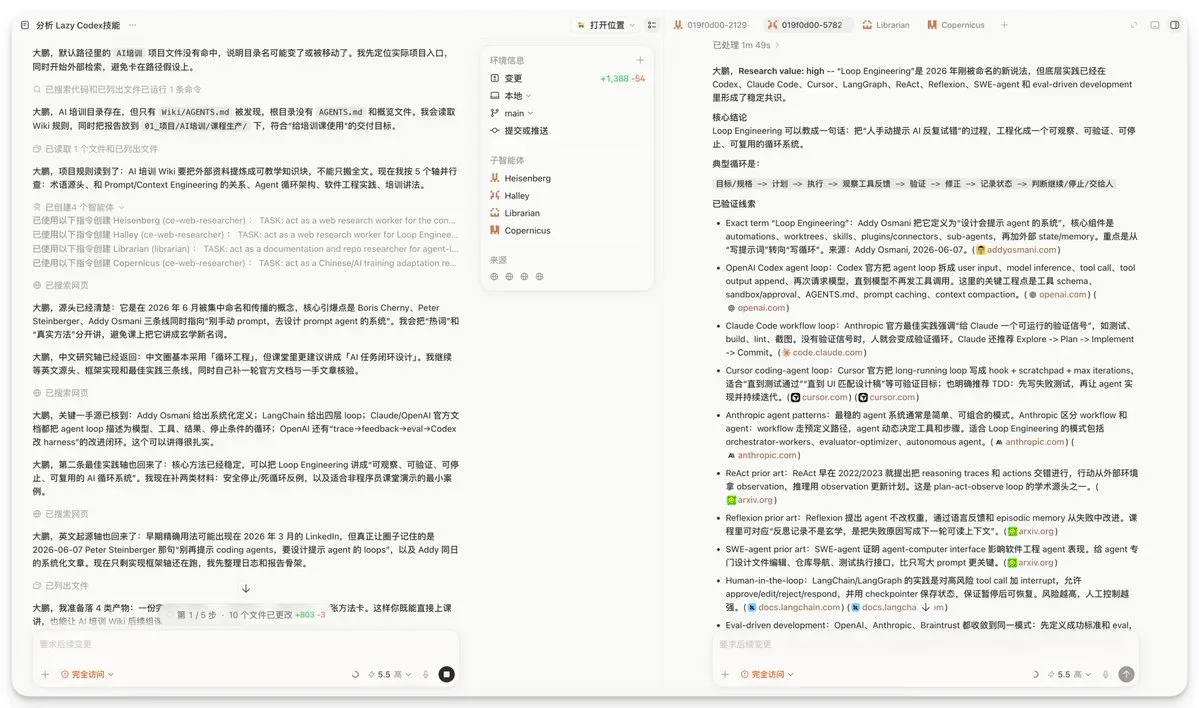Click the microphone icon in left composer
1199x708 pixels.
point(426,674)
